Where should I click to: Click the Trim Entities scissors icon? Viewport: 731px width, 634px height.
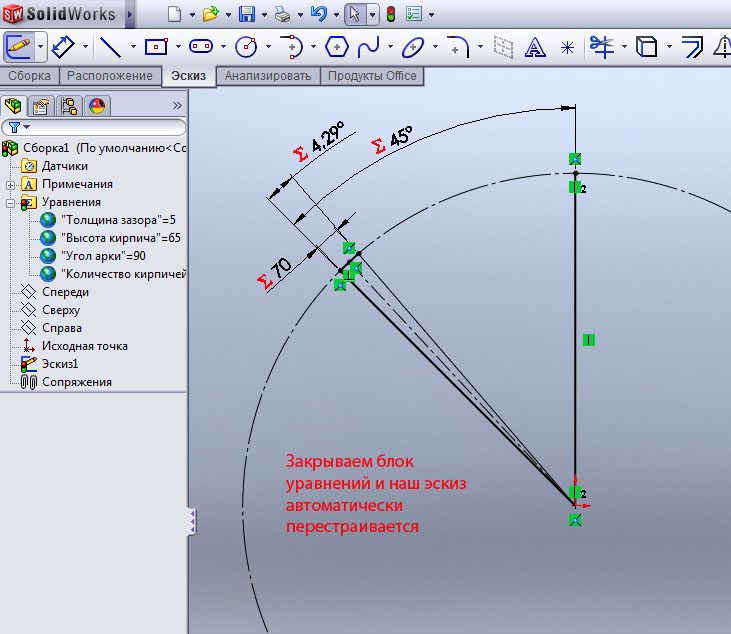click(x=600, y=46)
